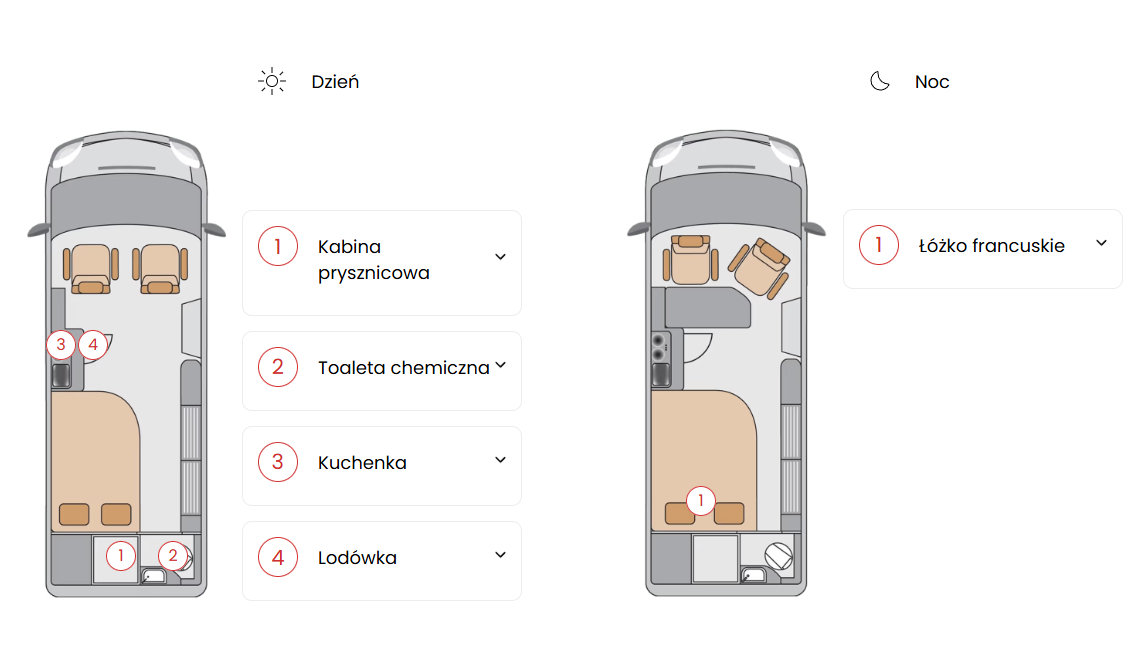Click the number 2 badge beside Toaleta chemiczna

click(x=278, y=367)
